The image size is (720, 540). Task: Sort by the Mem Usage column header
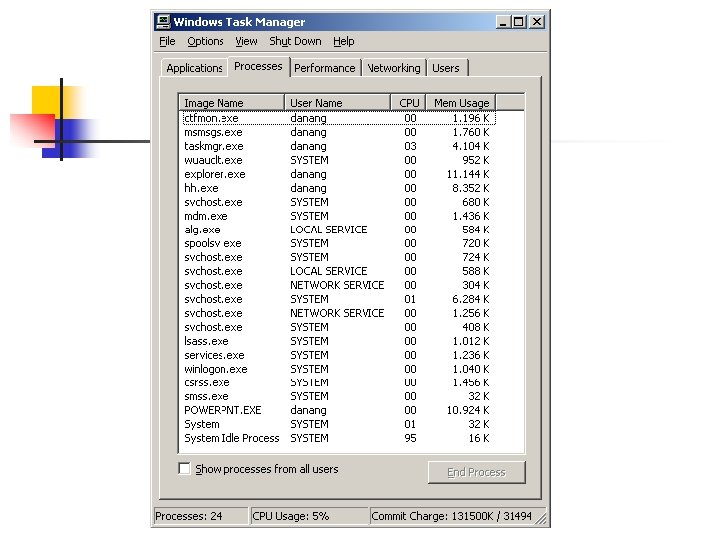[x=461, y=103]
